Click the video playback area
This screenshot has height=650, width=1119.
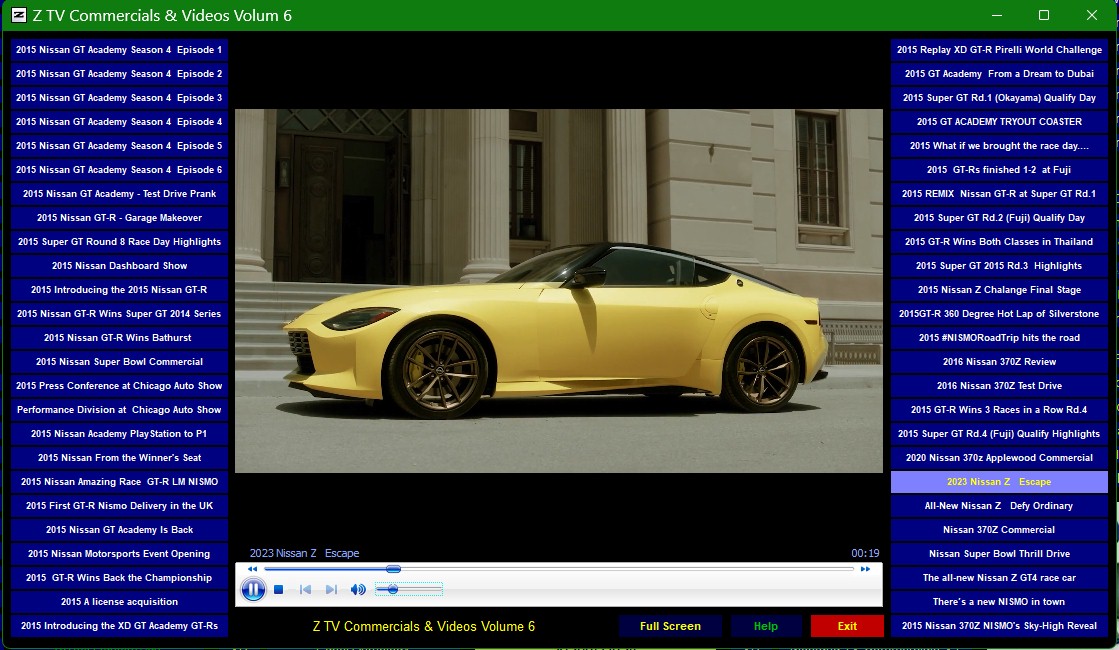point(558,290)
